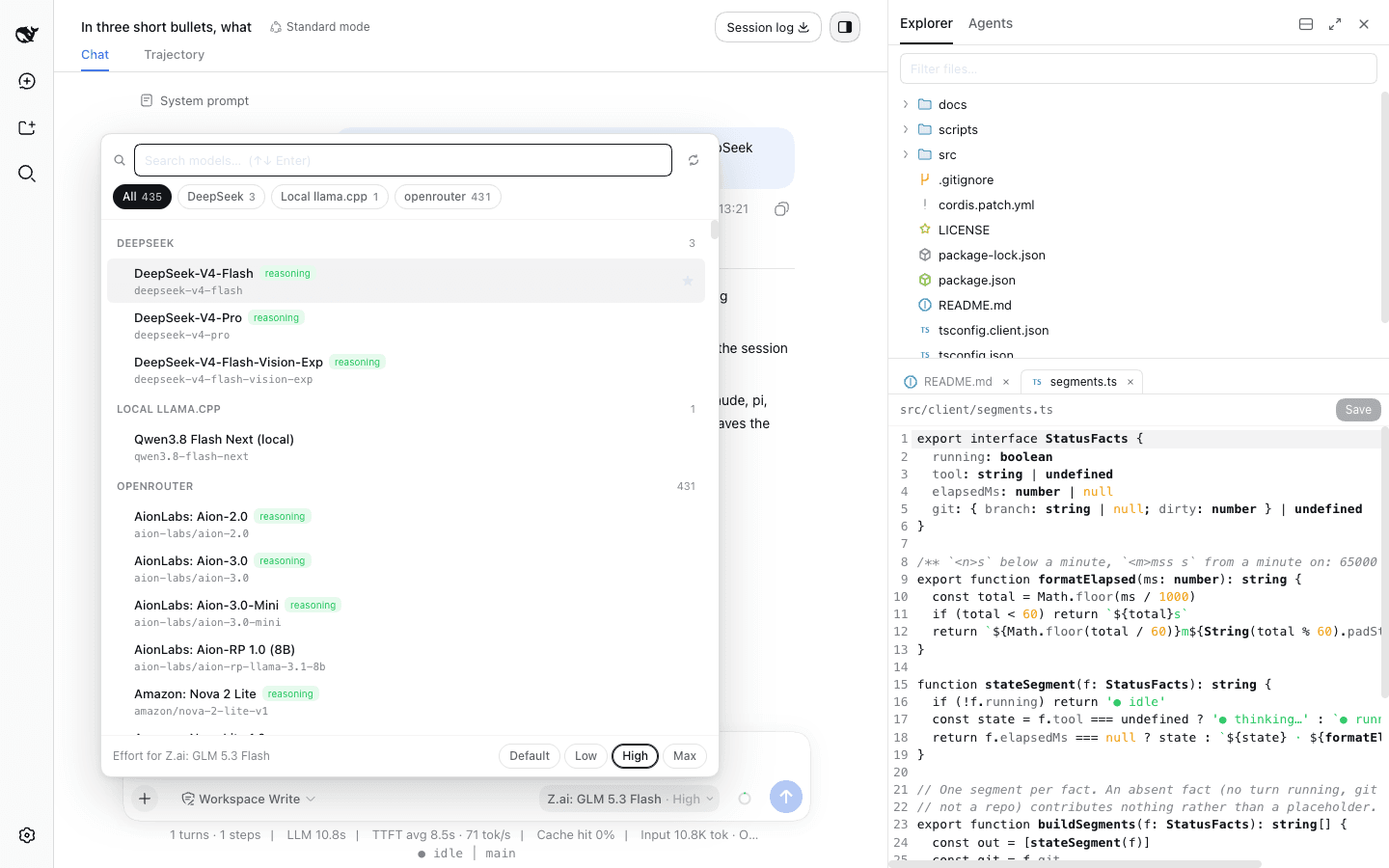Open the new workspace folder icon

(x=27, y=127)
